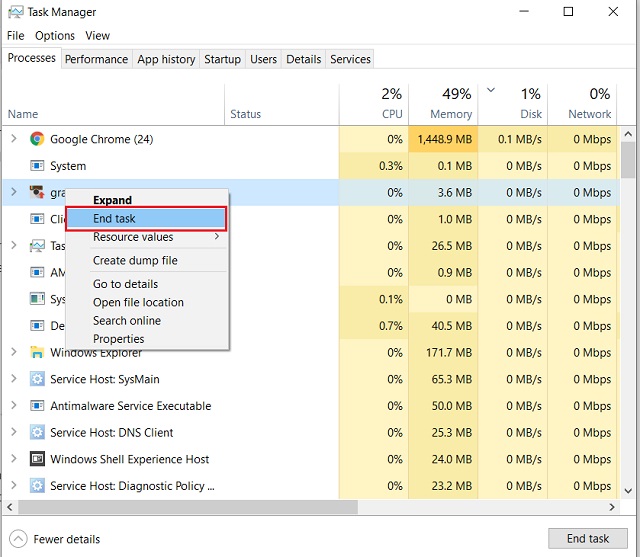Switch to the Performance tab

click(97, 59)
